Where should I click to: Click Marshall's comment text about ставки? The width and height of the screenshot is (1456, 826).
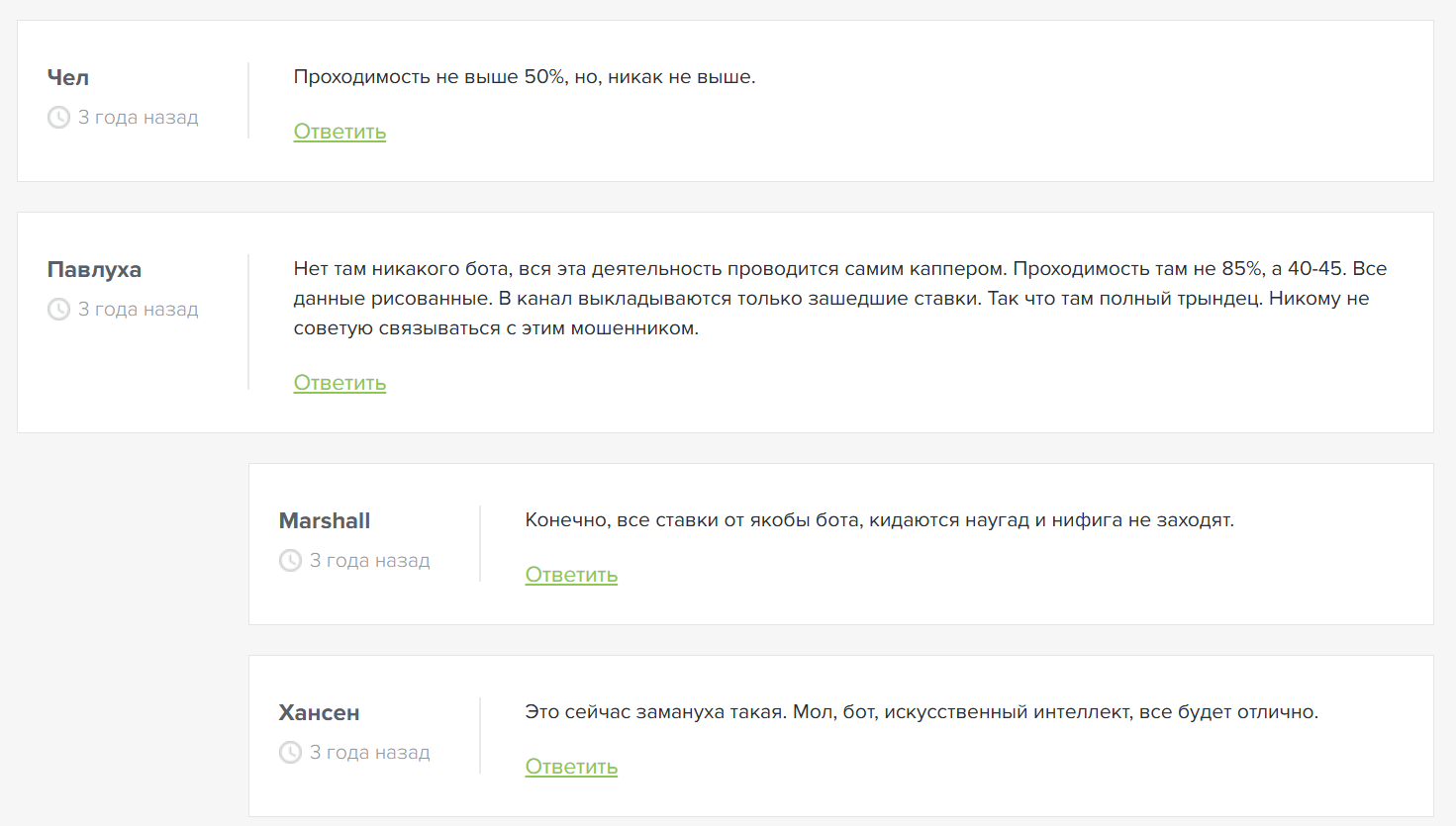click(x=879, y=520)
